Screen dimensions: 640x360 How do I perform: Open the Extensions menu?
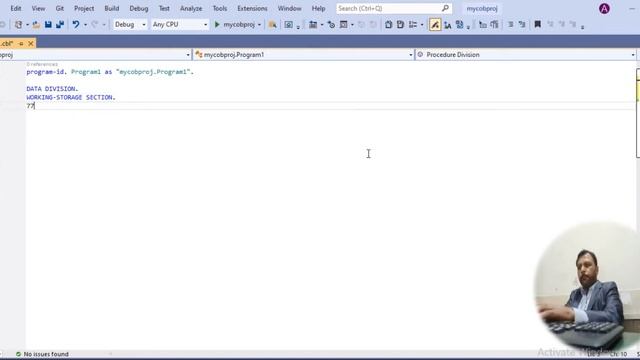pos(252,9)
